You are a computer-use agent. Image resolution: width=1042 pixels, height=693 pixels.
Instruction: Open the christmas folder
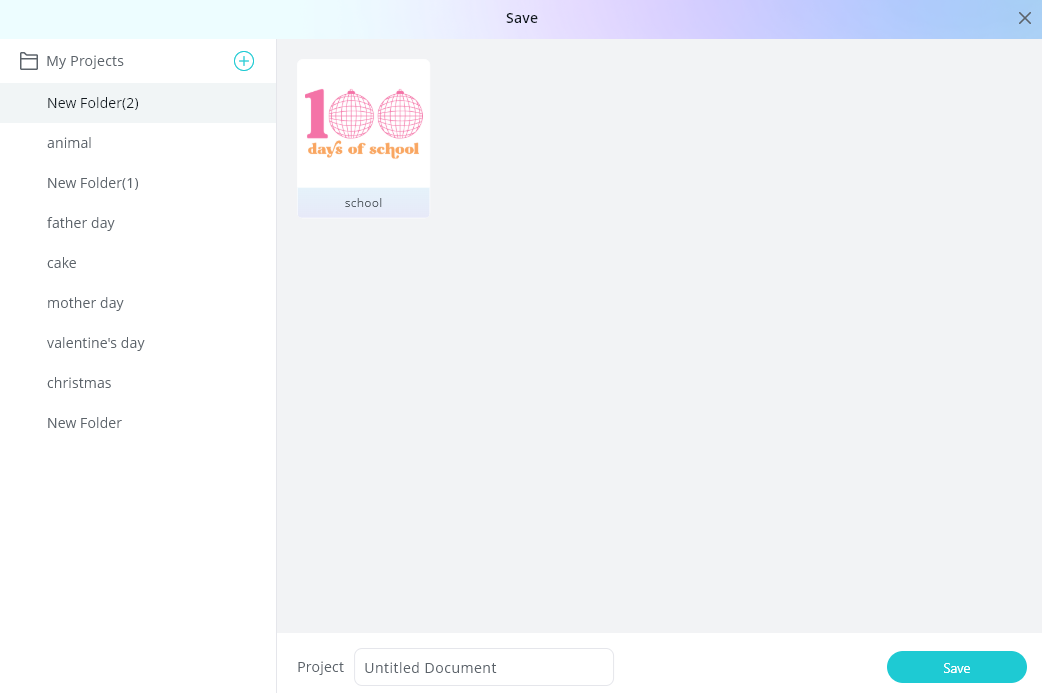(x=138, y=383)
